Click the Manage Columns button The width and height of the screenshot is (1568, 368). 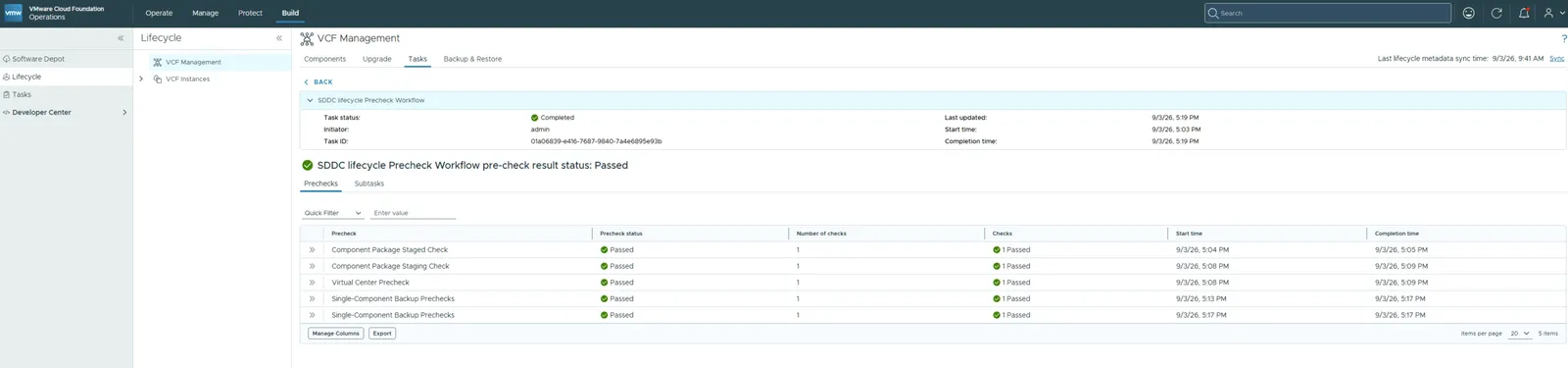336,334
